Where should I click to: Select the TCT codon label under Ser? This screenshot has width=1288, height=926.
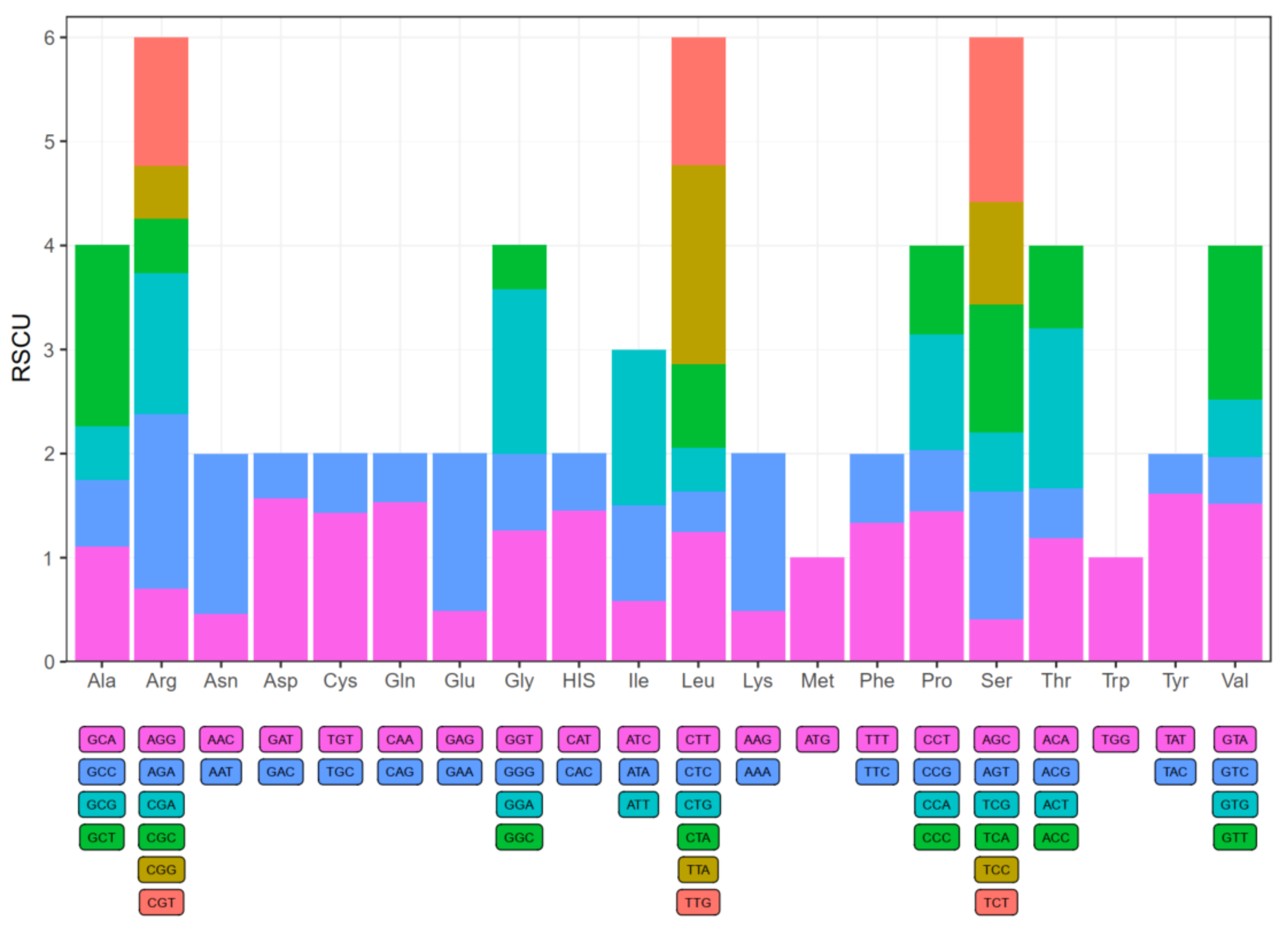point(996,903)
